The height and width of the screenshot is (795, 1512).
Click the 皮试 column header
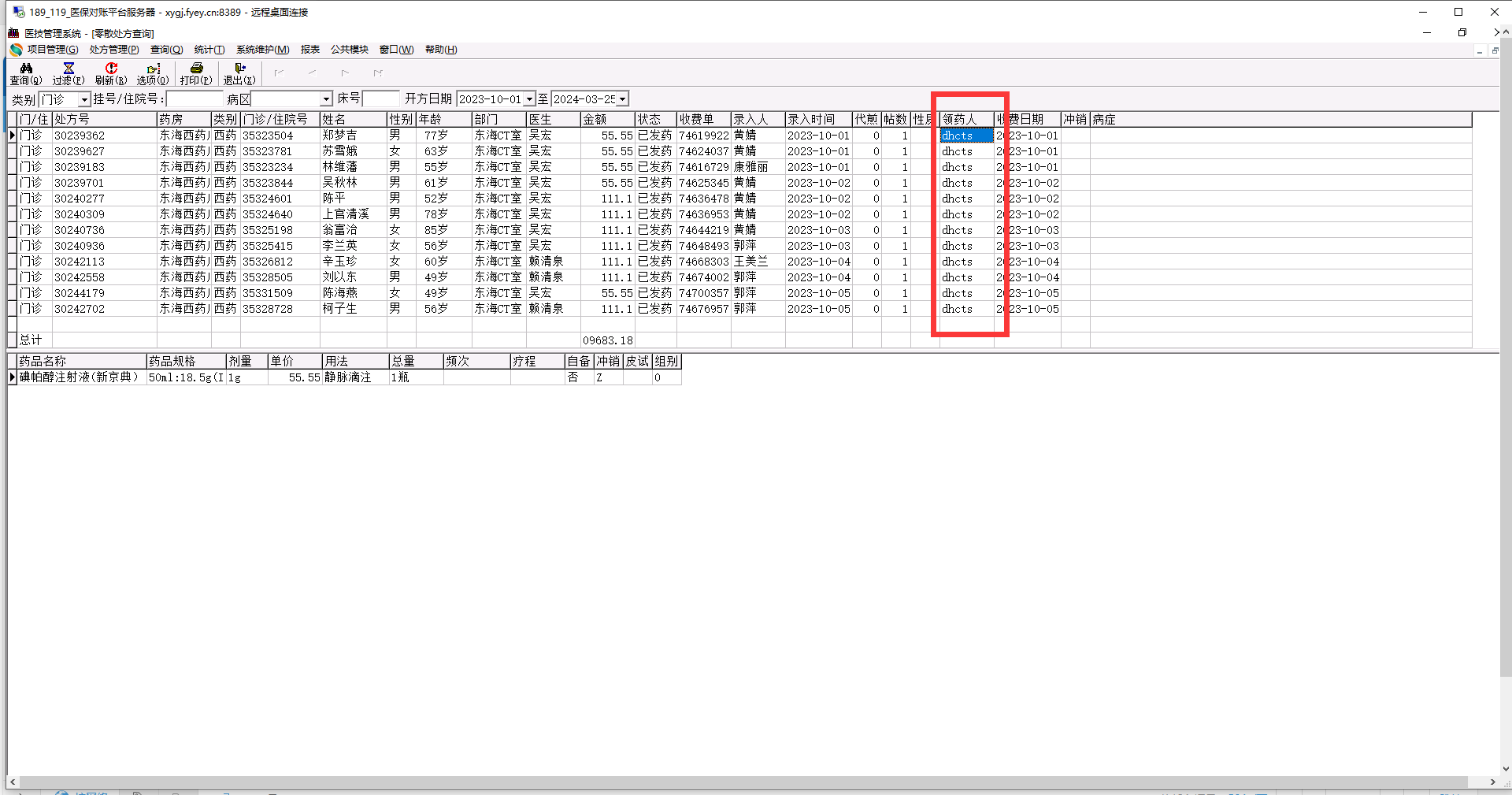coord(638,361)
